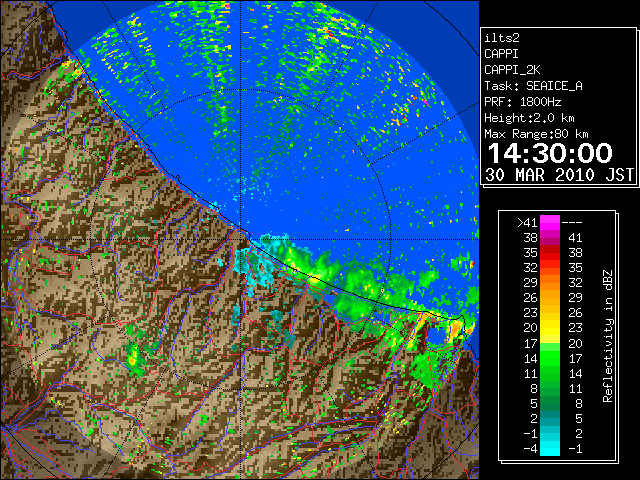
Task: Click the 14:30:00 timestamp
Action: coord(550,153)
